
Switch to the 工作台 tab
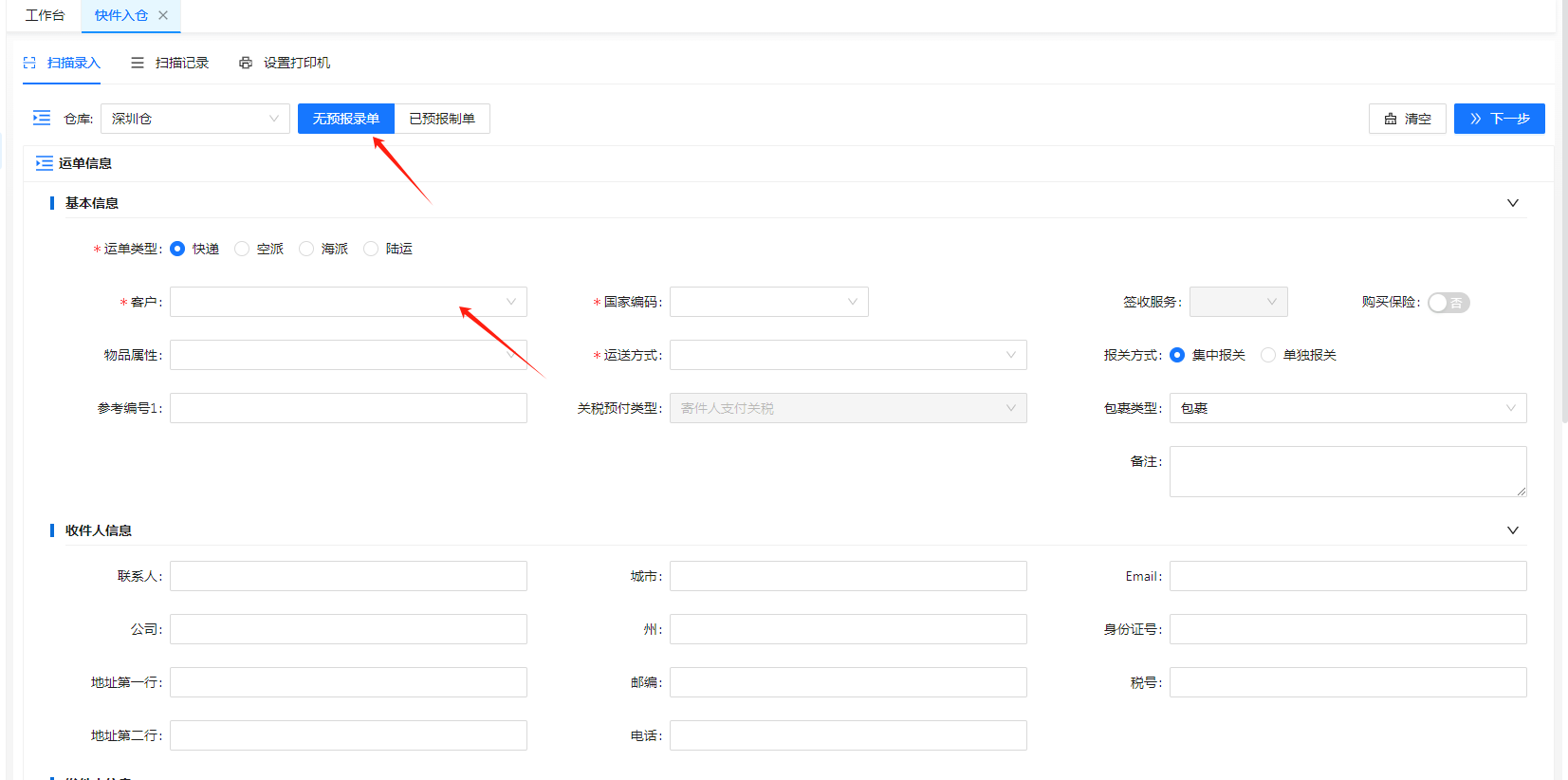coord(45,15)
